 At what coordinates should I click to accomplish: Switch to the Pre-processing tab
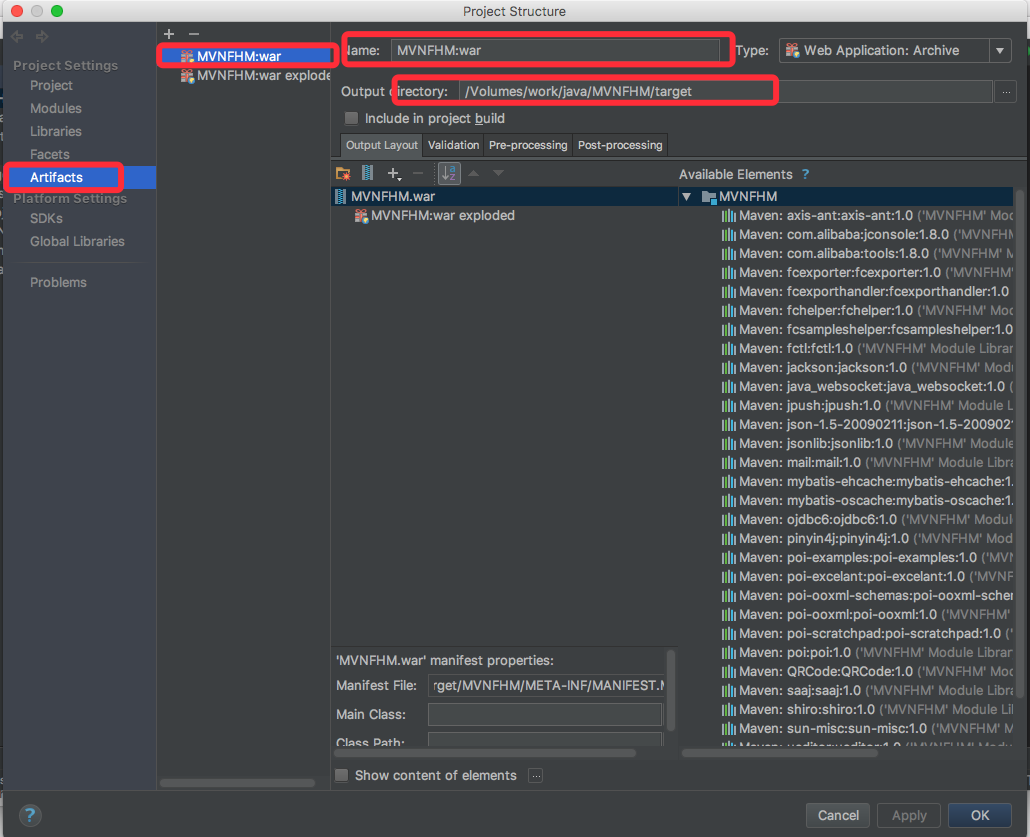[528, 145]
